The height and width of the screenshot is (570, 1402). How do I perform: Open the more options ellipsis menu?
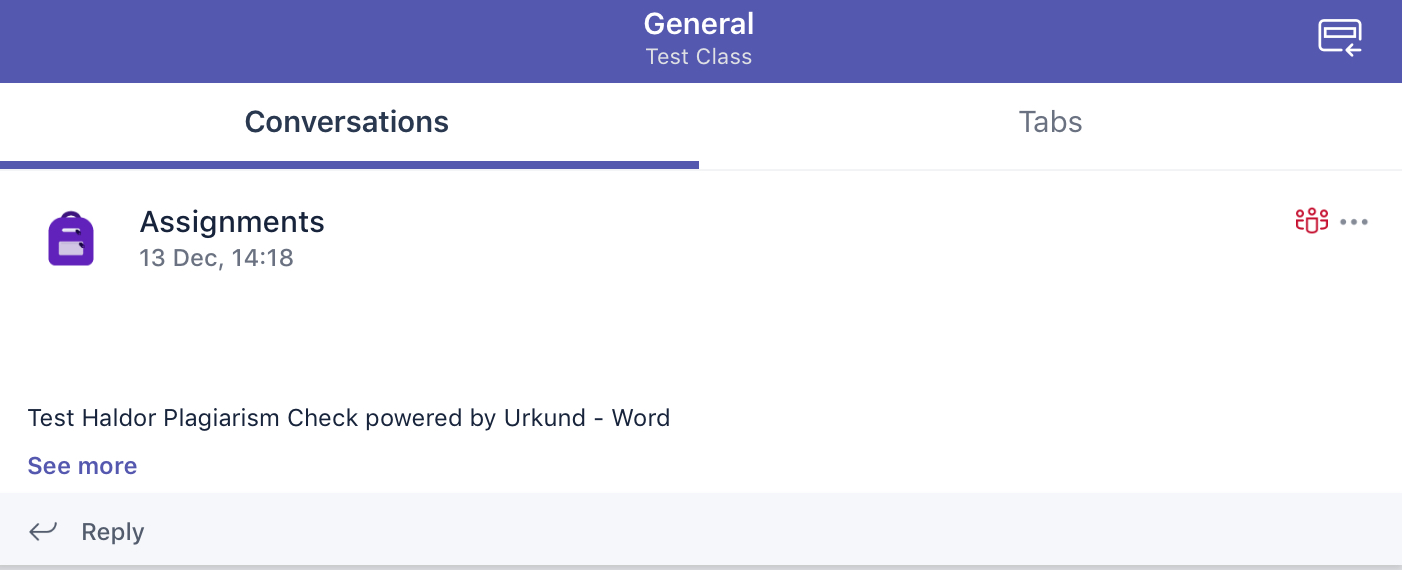click(x=1354, y=222)
